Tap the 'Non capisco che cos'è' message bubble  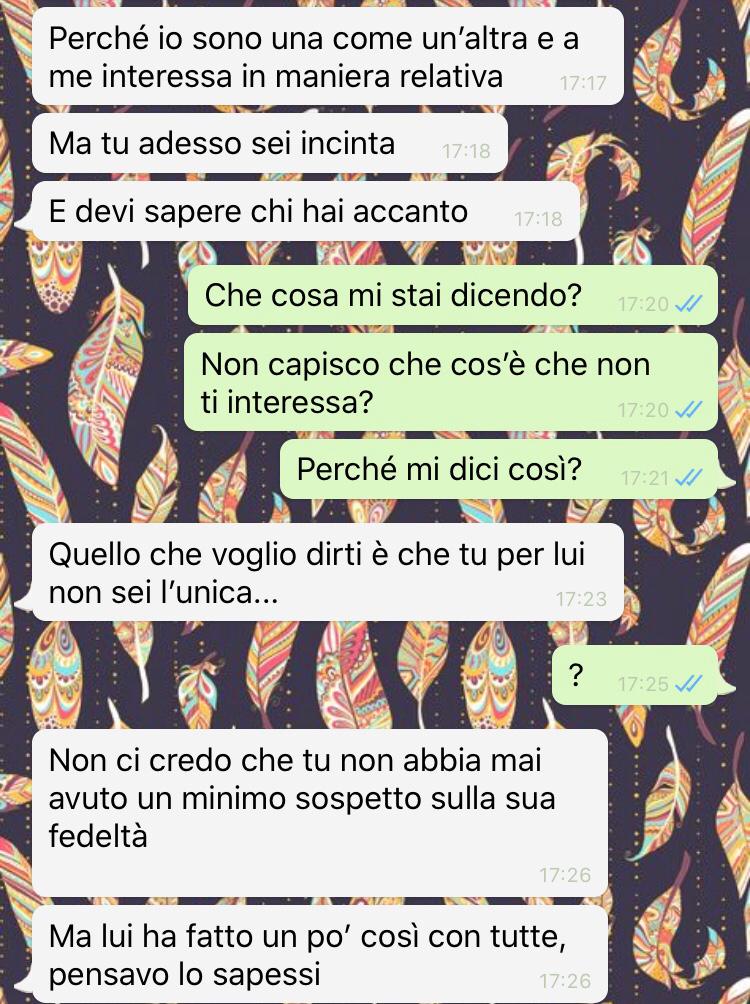coord(450,382)
